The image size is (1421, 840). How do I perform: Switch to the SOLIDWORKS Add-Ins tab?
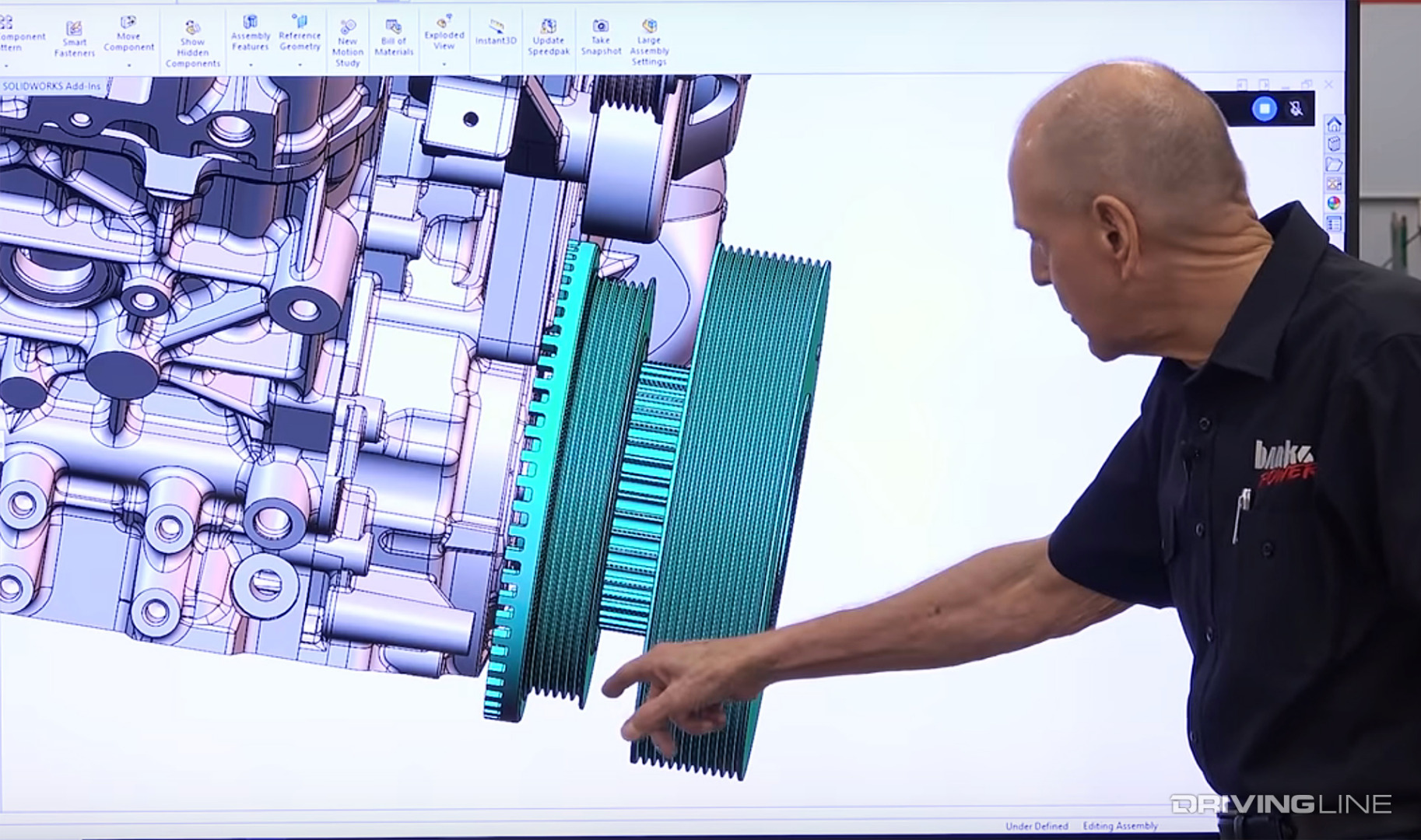pos(51,86)
